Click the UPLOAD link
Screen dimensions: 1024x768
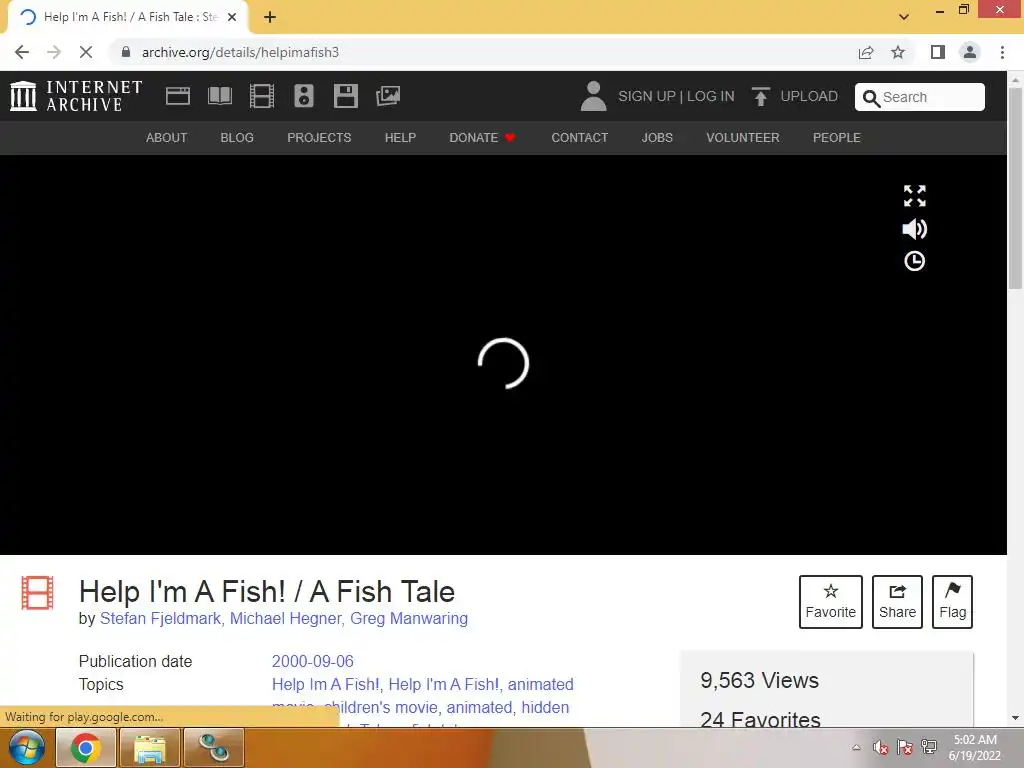pyautogui.click(x=808, y=97)
